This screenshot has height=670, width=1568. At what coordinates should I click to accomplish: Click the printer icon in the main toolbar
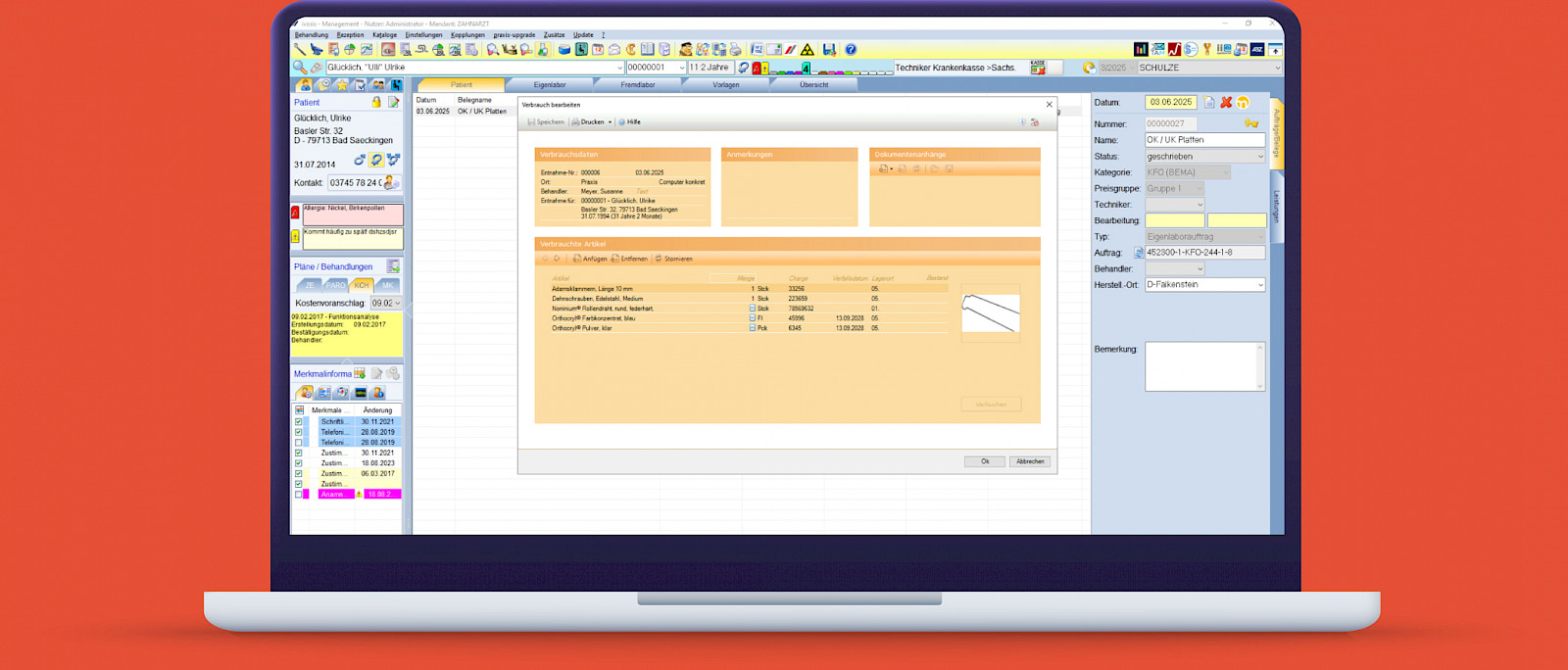pyautogui.click(x=735, y=50)
